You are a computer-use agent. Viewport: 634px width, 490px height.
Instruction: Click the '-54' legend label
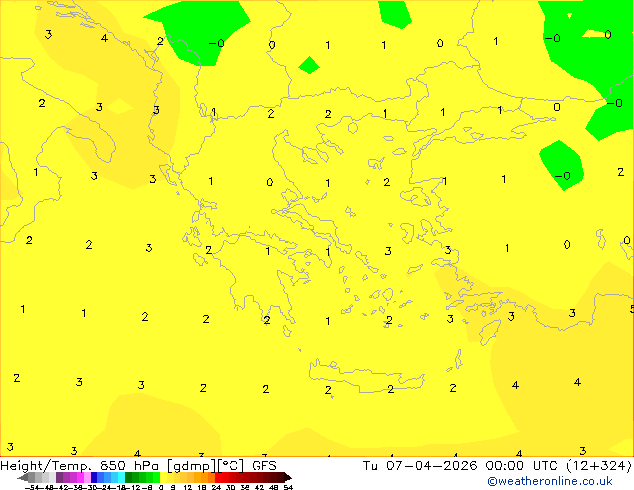[32, 487]
